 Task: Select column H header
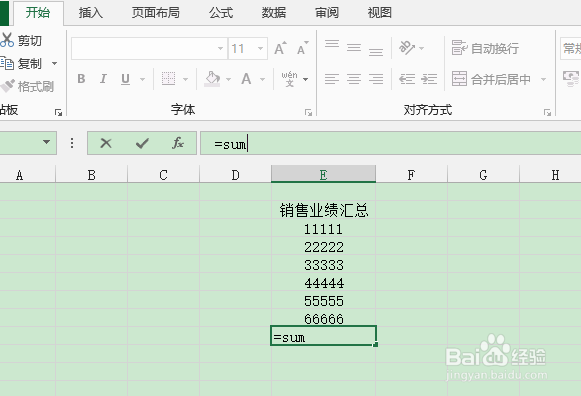tap(551, 174)
